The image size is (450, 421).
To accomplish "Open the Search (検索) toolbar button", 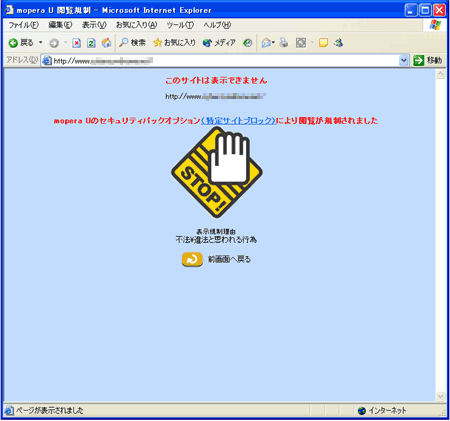I will pyautogui.click(x=133, y=43).
